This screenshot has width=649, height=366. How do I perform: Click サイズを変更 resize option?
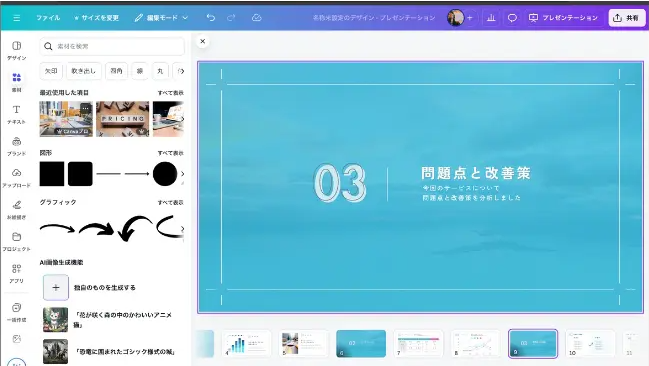coord(96,18)
